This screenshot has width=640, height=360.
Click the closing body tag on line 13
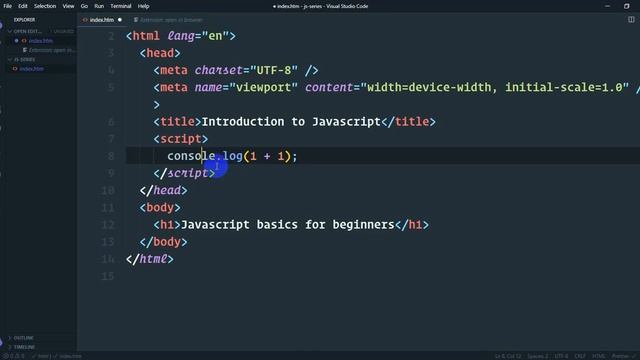point(164,242)
